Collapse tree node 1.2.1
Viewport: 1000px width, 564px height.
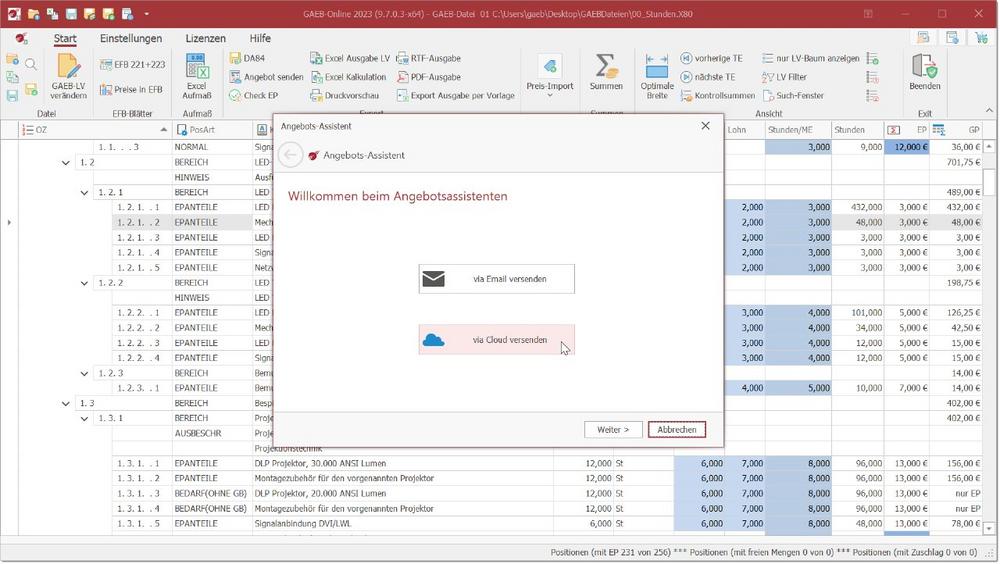click(83, 193)
